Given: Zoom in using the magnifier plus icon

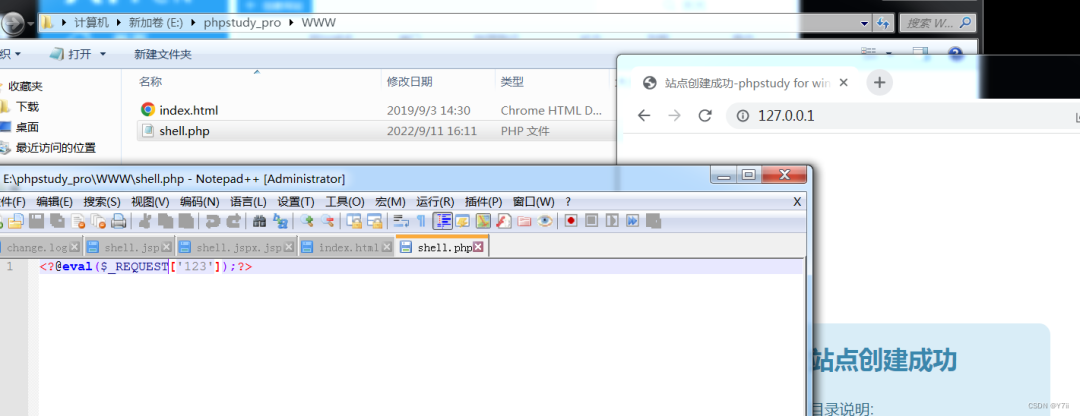Looking at the screenshot, I should (x=307, y=221).
